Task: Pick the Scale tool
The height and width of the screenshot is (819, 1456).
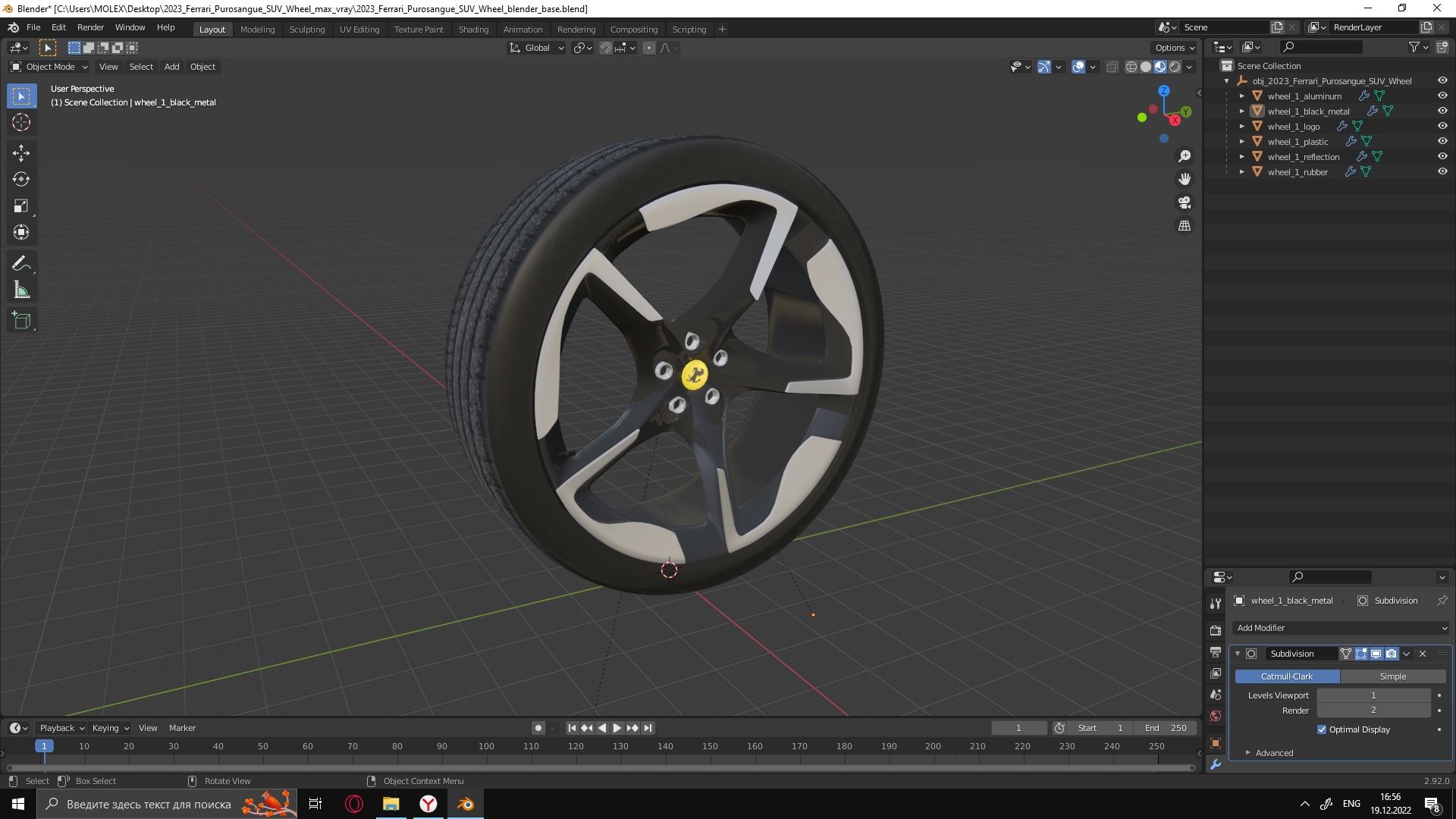Action: 21,206
